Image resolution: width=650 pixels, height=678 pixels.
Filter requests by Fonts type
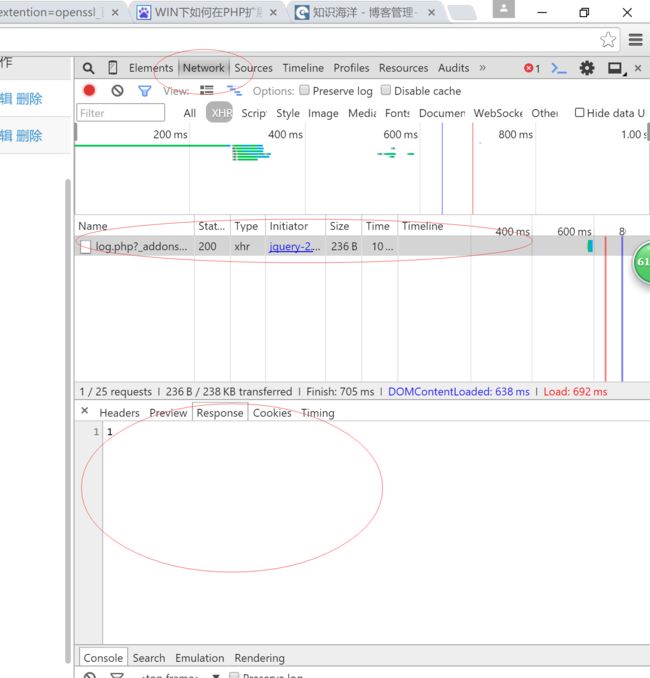[397, 113]
